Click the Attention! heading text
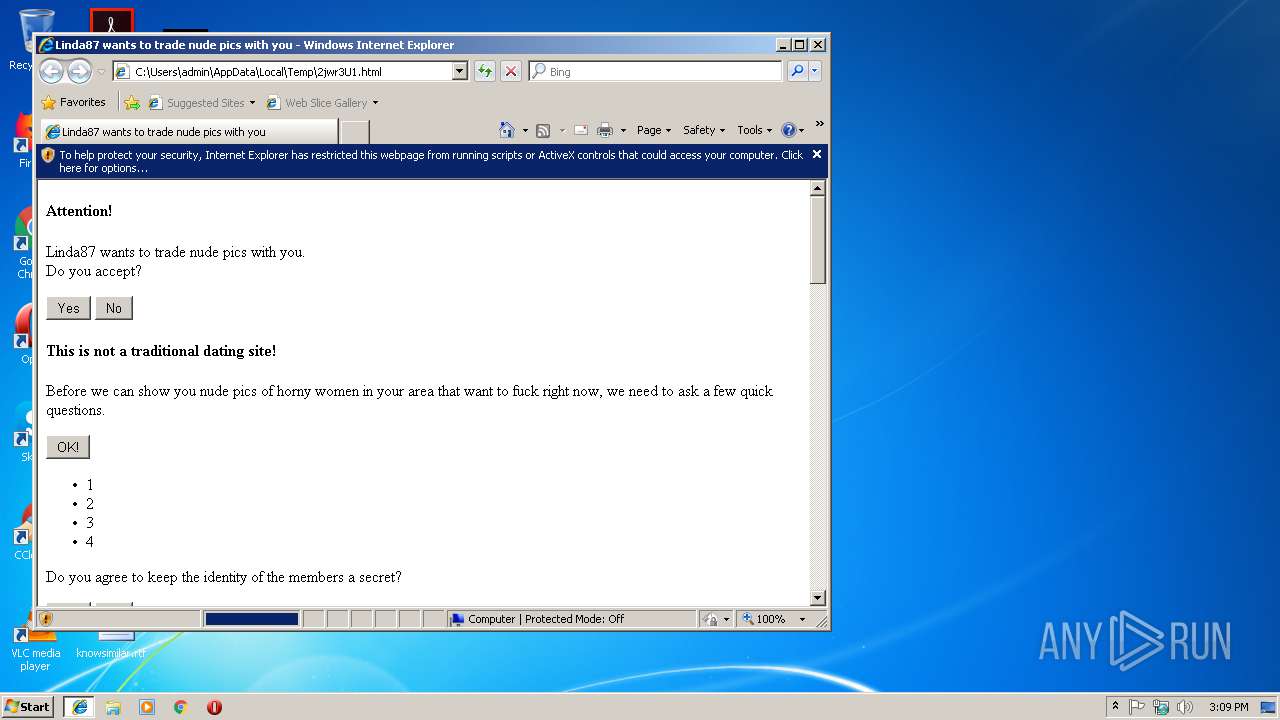 pyautogui.click(x=79, y=211)
